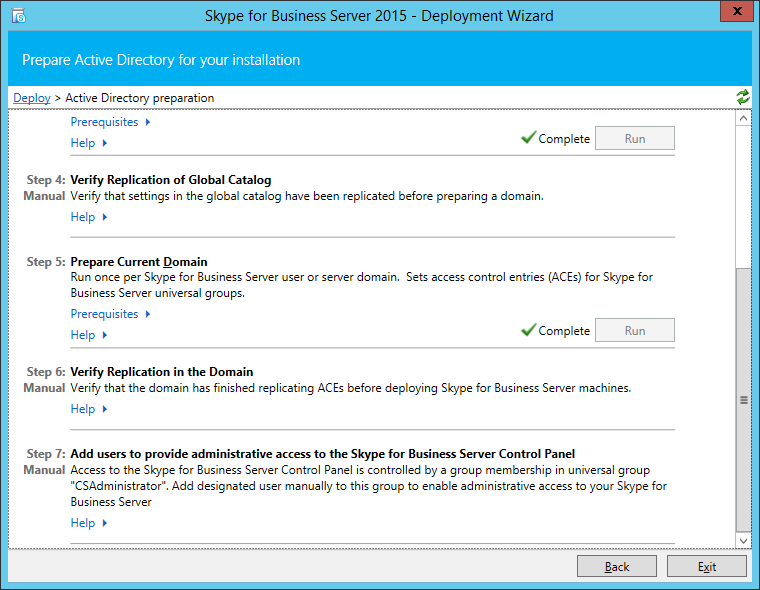This screenshot has height=590, width=760.
Task: Select Step 7 Add users heading
Action: tap(323, 454)
